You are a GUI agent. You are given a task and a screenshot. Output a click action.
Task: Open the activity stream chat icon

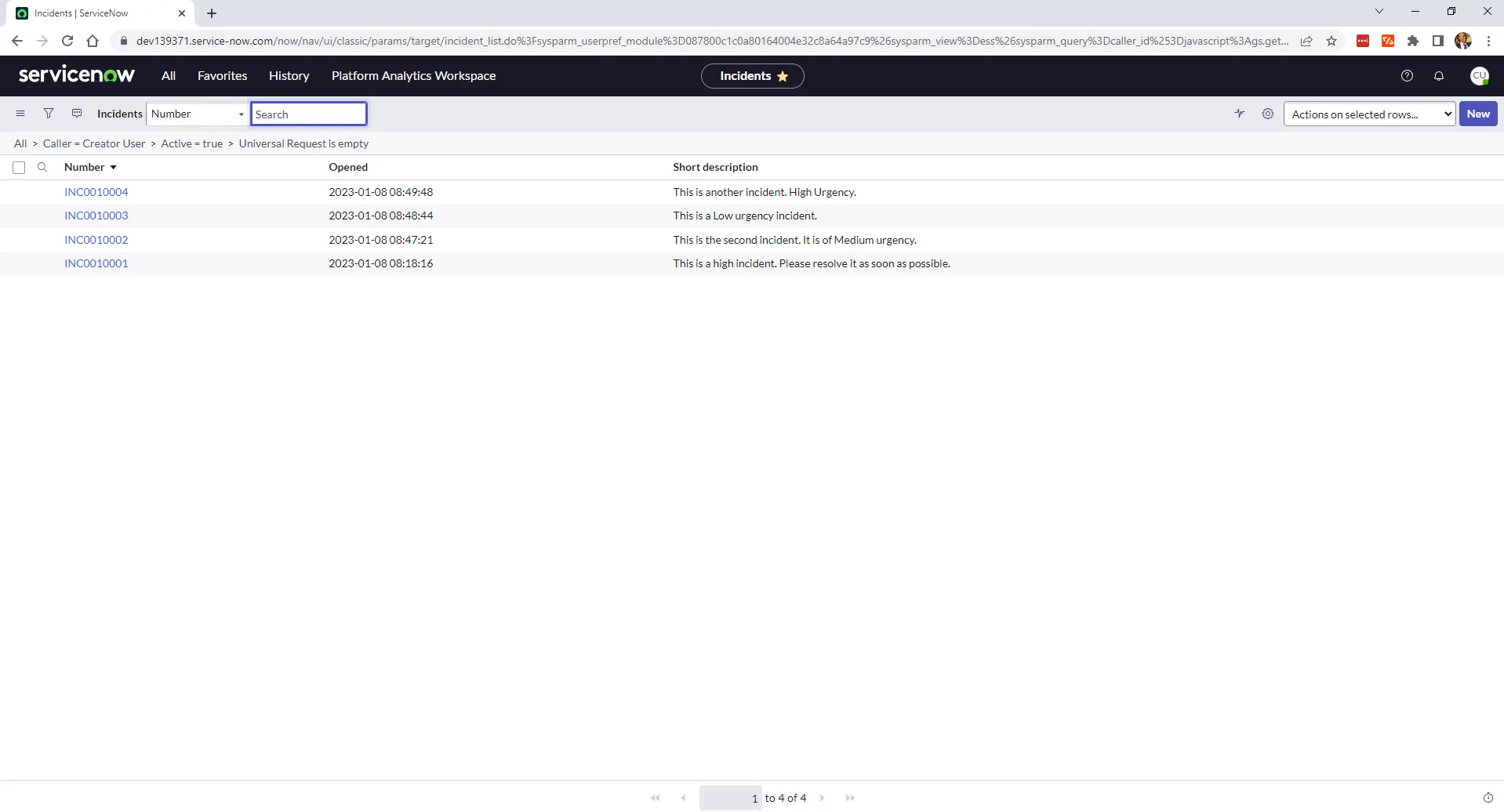pos(77,114)
